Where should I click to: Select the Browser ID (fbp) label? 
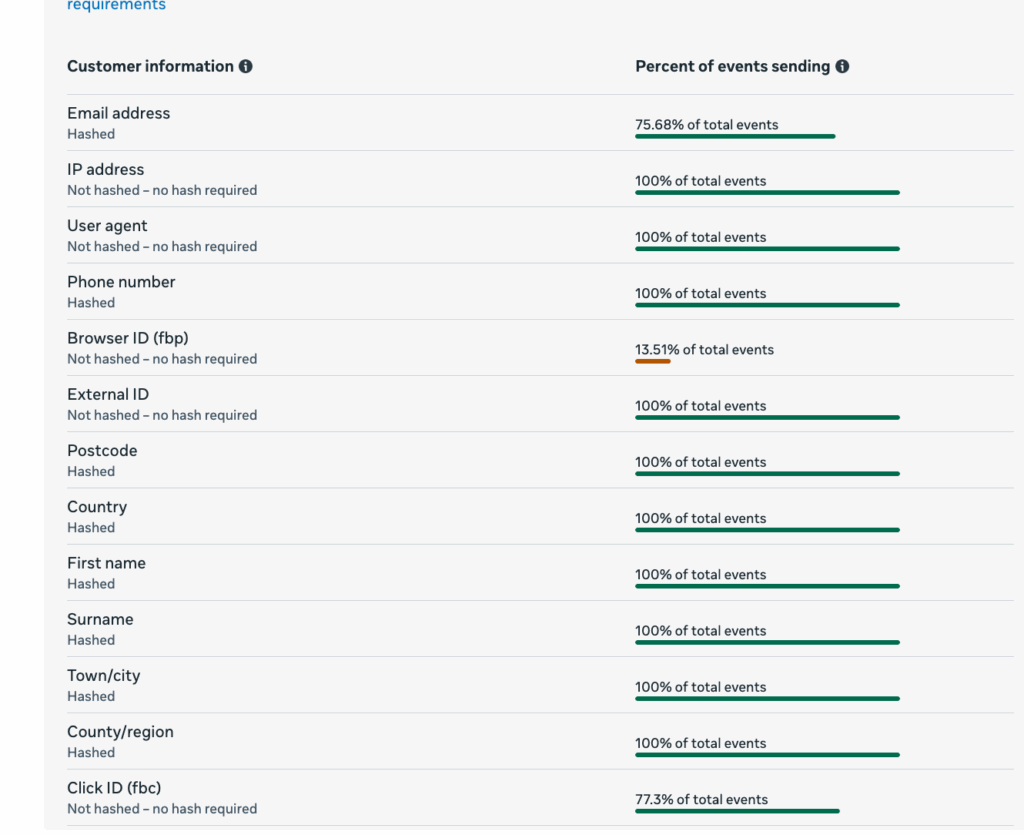click(127, 338)
